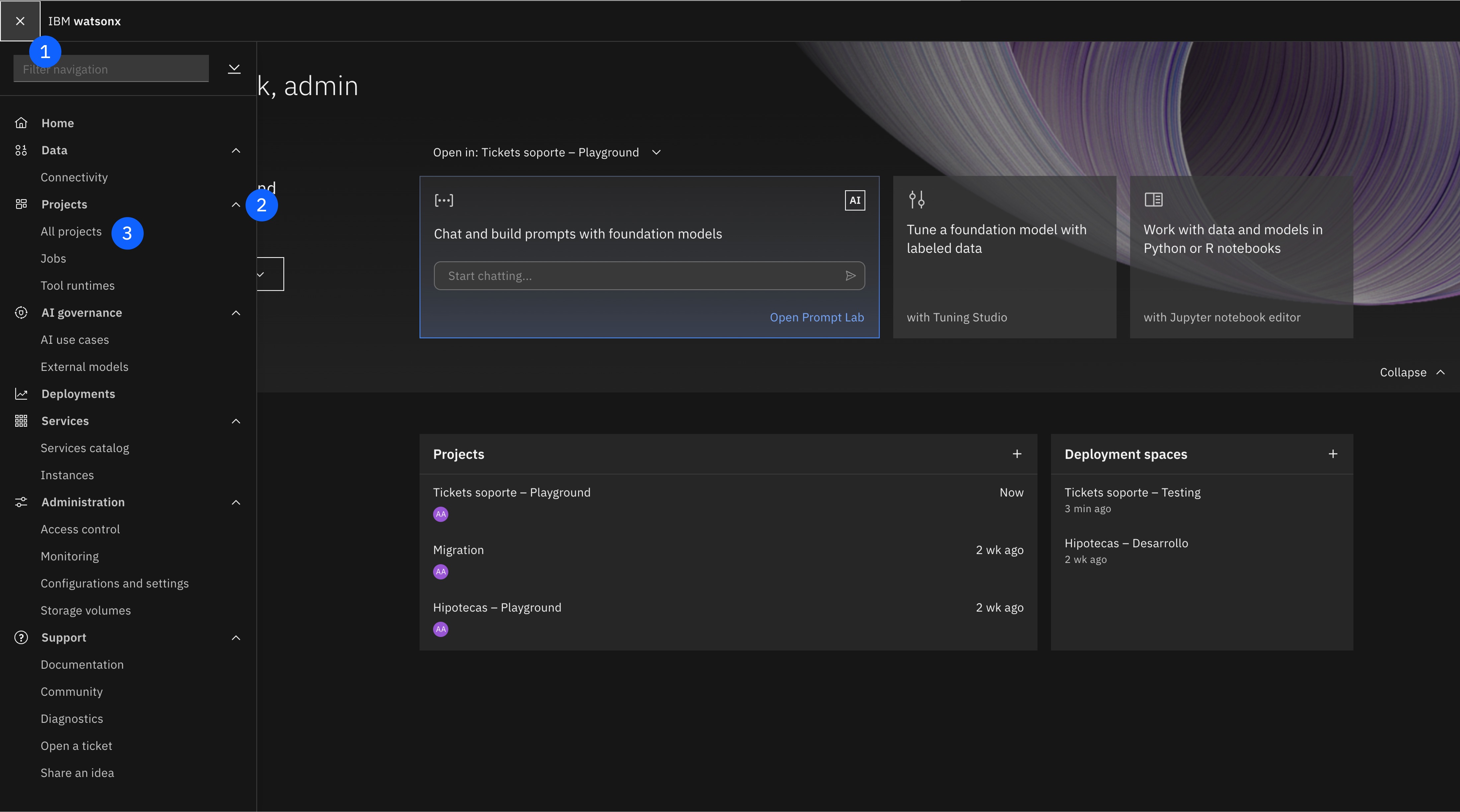Click the AI label badge on chat card

point(855,200)
